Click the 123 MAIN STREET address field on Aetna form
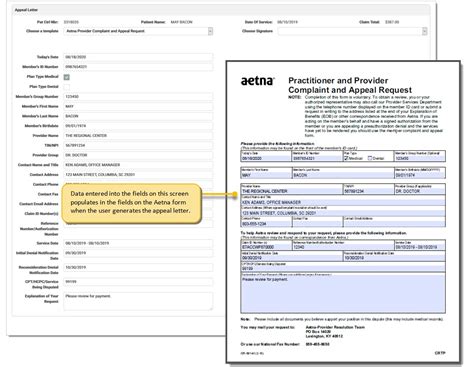The image size is (474, 367). pos(343,213)
